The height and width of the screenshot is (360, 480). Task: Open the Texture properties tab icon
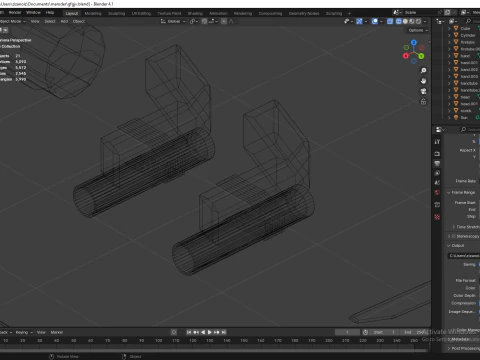click(437, 217)
